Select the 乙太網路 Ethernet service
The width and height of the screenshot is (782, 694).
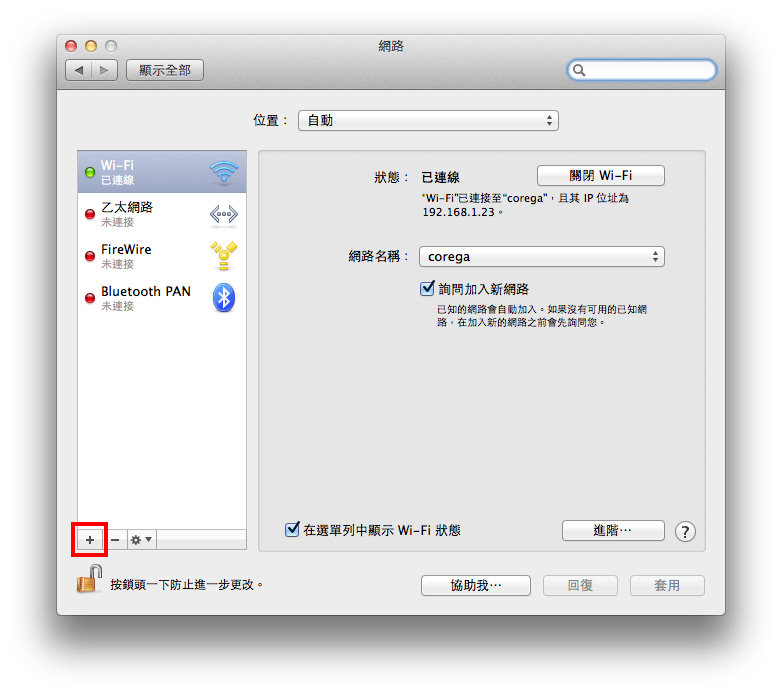(x=162, y=214)
